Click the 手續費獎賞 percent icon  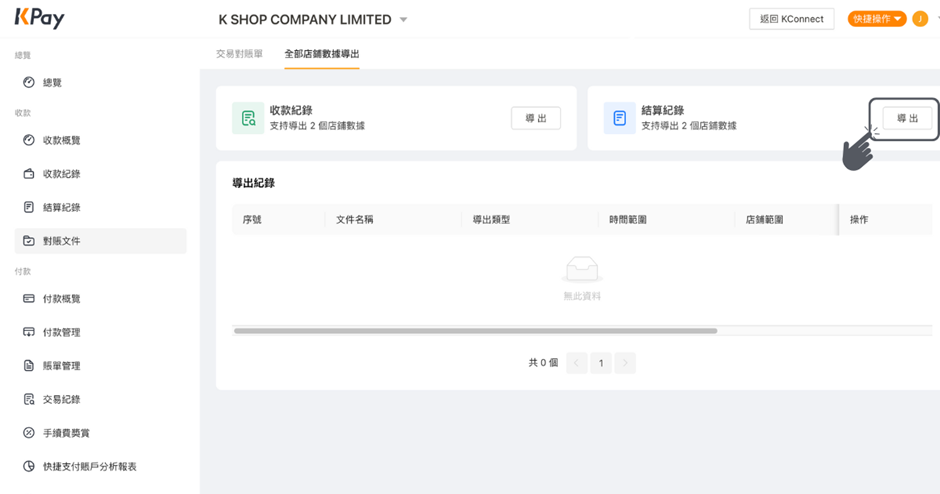(x=29, y=432)
